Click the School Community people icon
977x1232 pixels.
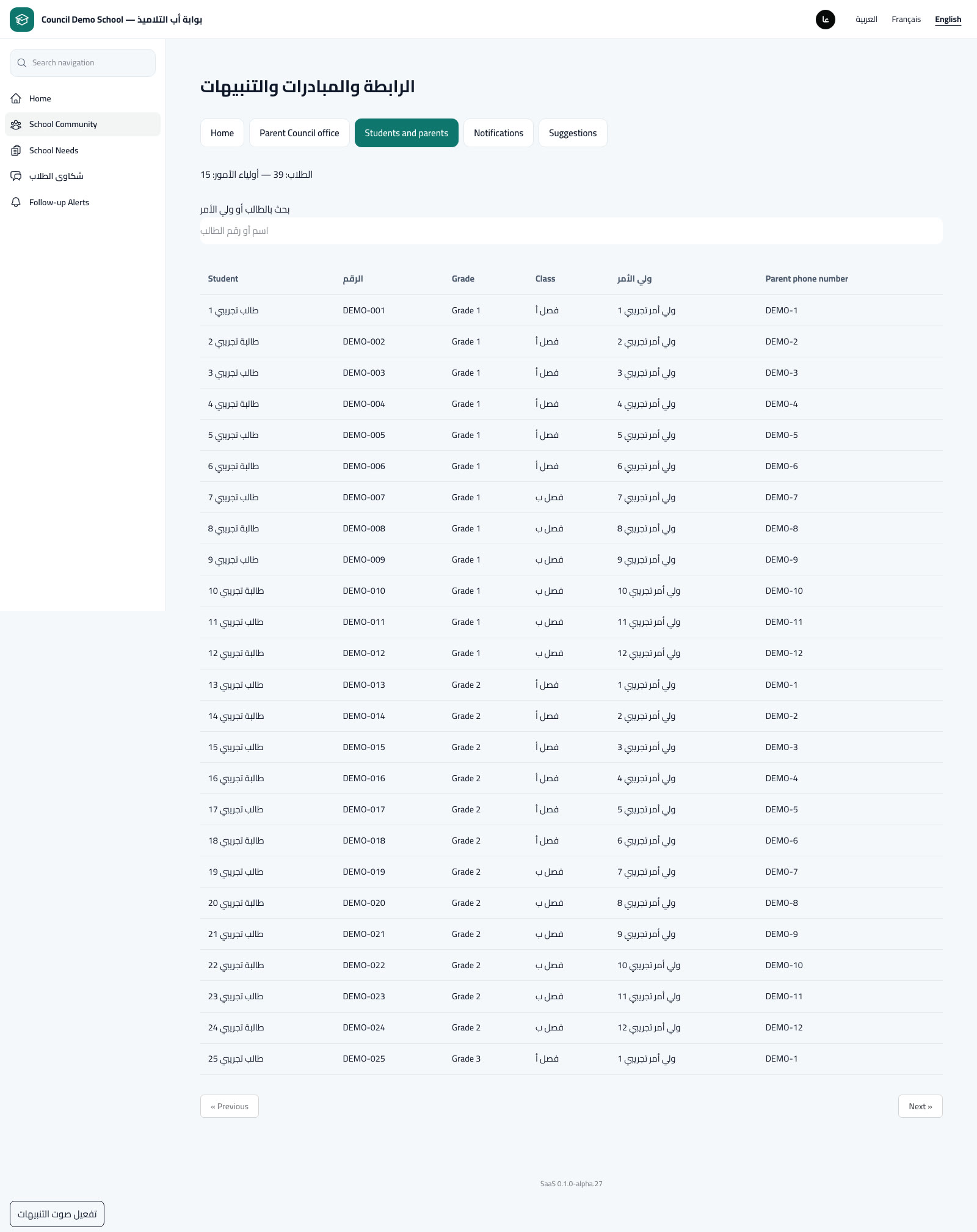[16, 125]
